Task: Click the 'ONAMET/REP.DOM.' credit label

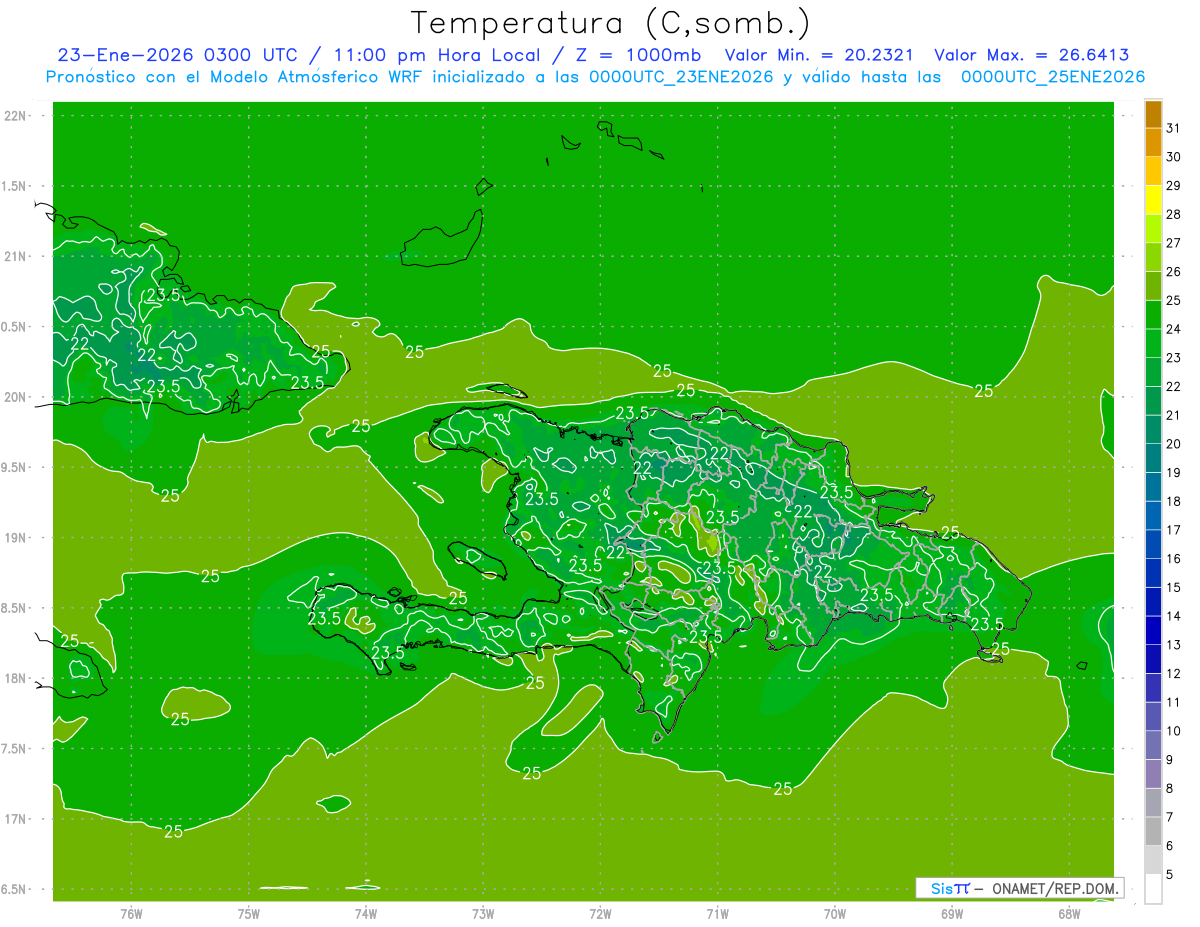Action: [x=1055, y=889]
